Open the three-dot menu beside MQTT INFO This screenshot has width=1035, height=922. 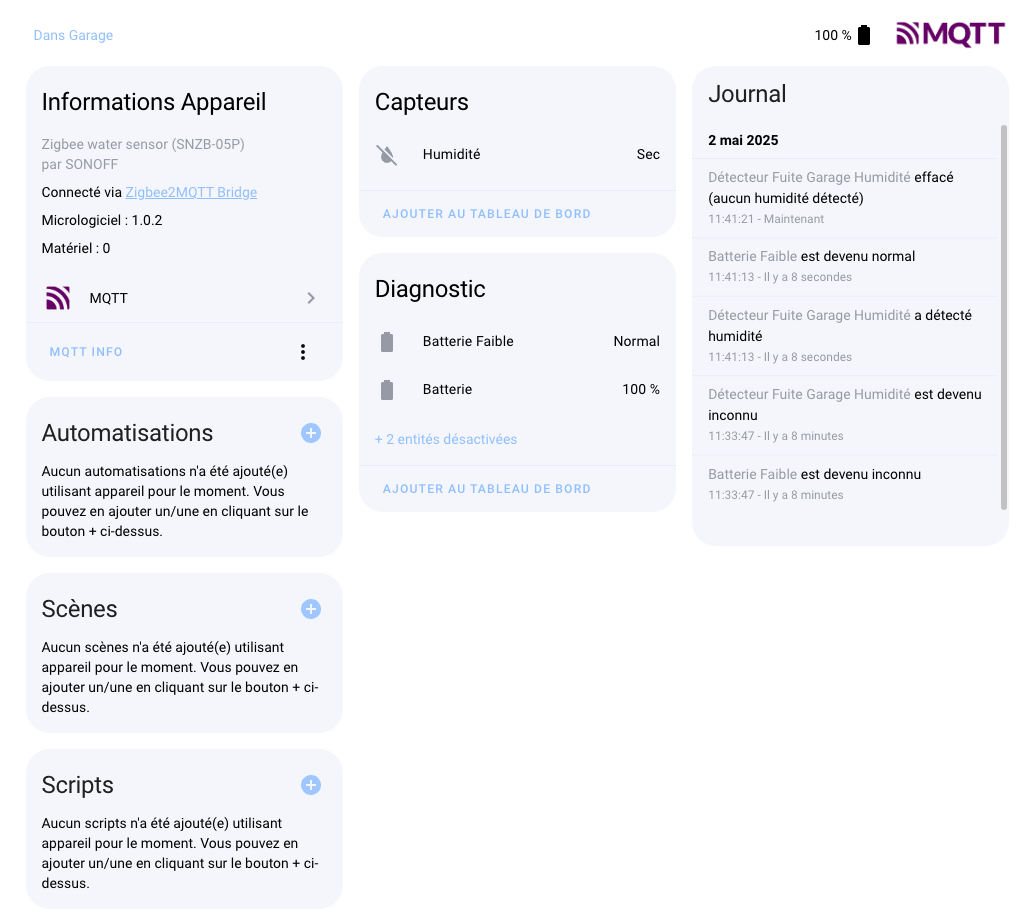click(303, 352)
